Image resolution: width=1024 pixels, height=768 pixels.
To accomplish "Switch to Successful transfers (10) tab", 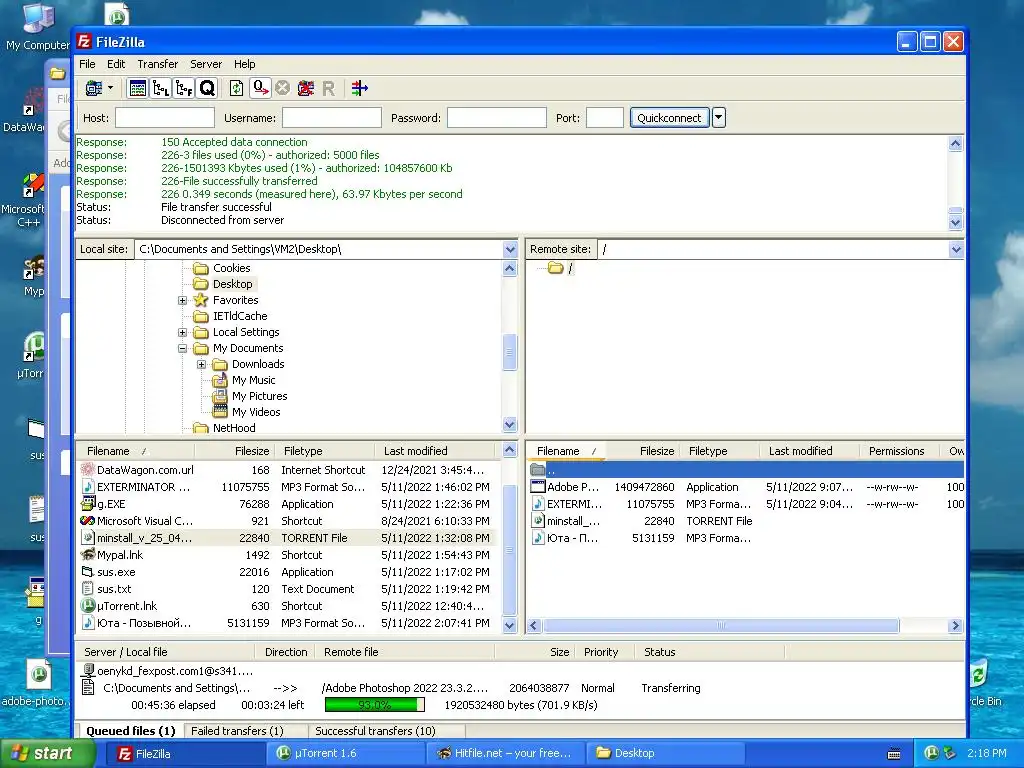I will [x=375, y=731].
